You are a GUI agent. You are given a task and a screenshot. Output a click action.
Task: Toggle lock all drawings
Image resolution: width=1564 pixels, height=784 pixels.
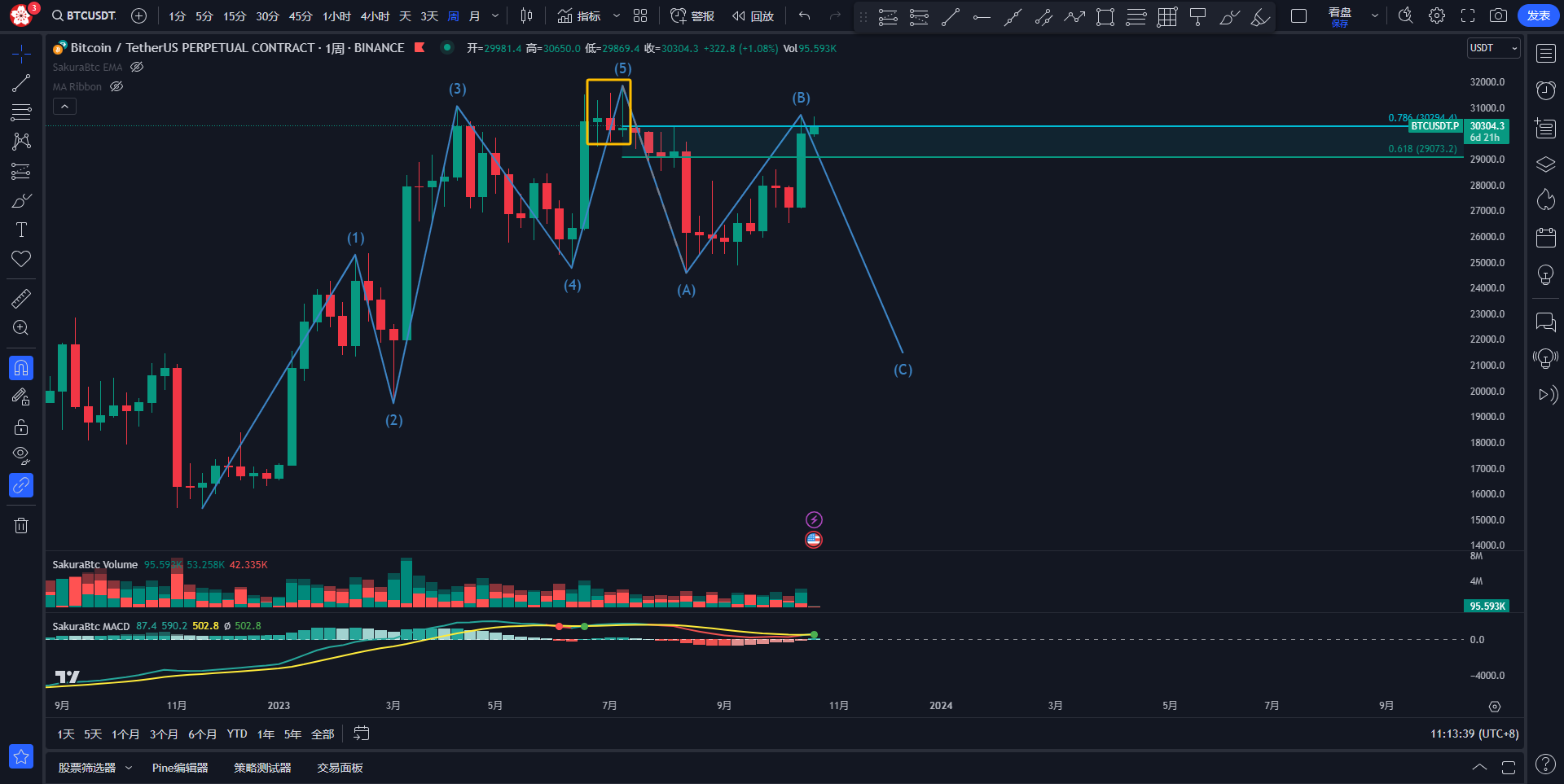click(x=21, y=427)
